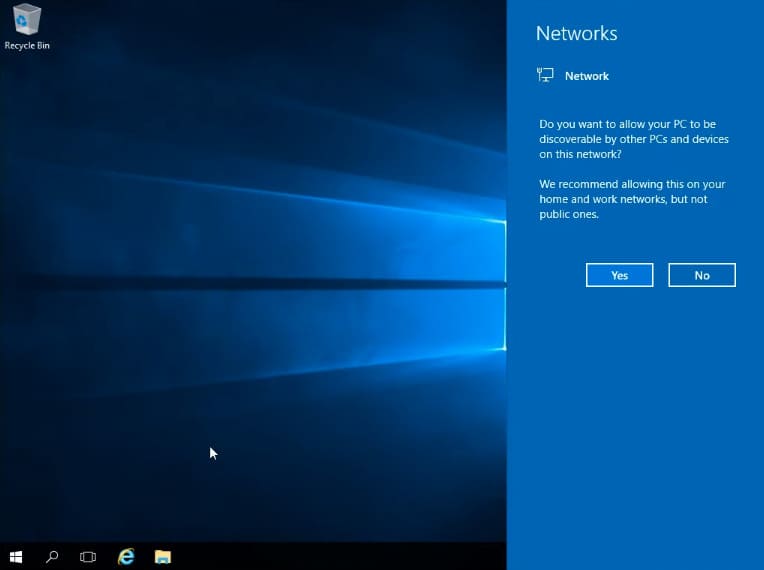Open File Explorer from the taskbar
The width and height of the screenshot is (764, 570).
tap(163, 556)
